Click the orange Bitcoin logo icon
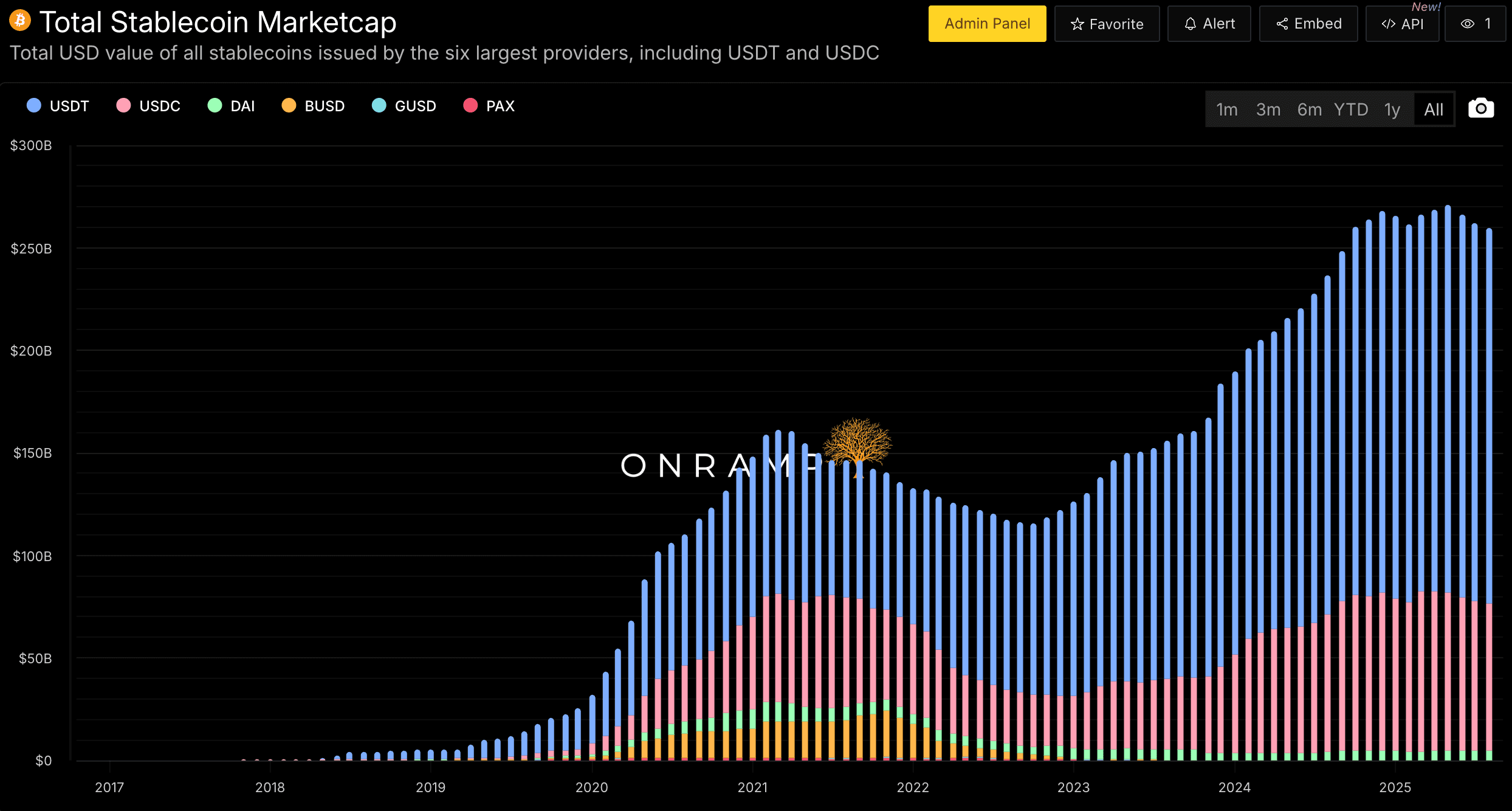1512x811 pixels. 20,20
